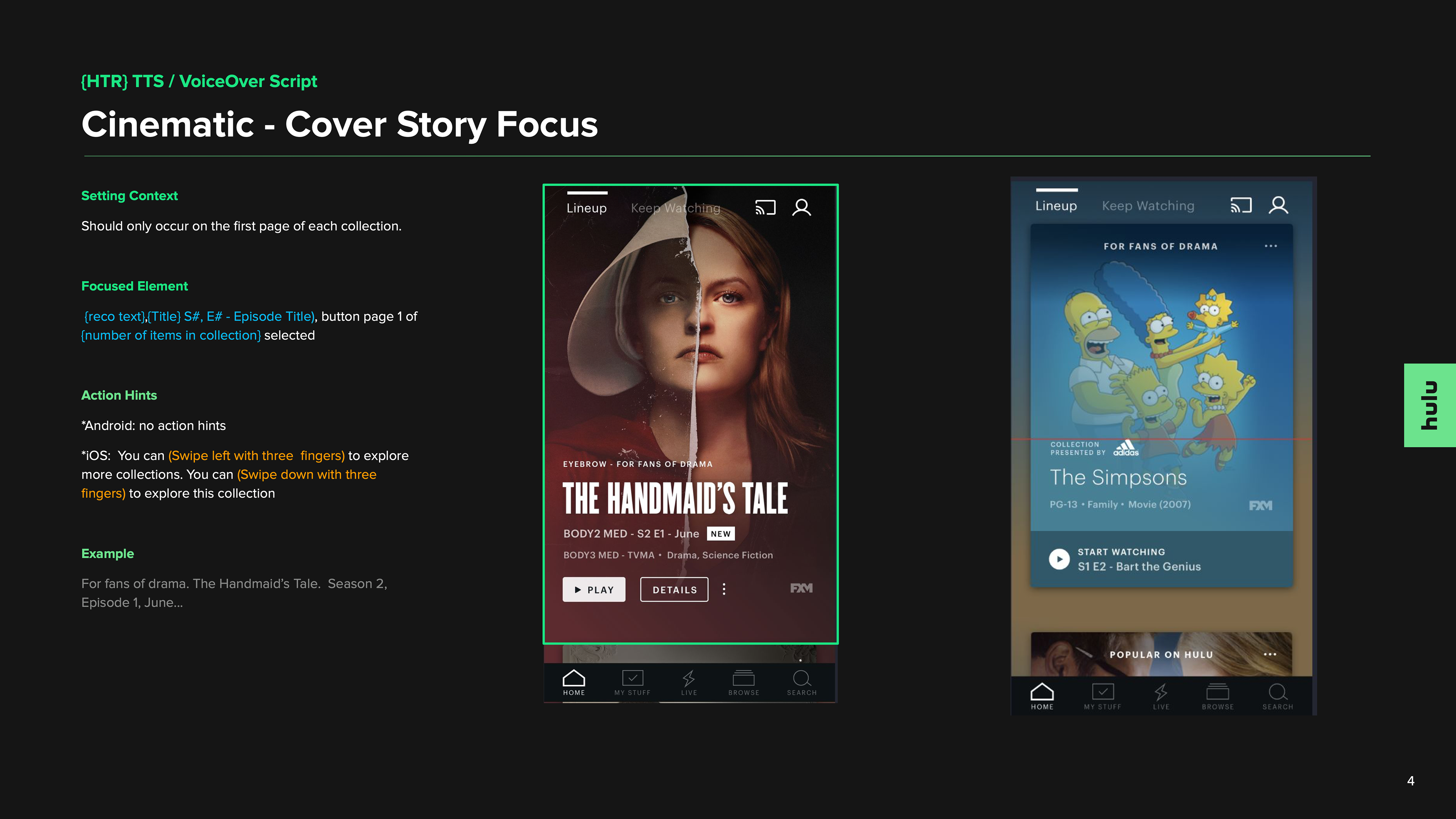This screenshot has height=819, width=1456.
Task: Select the Lineup tab in right phone
Action: click(1056, 206)
